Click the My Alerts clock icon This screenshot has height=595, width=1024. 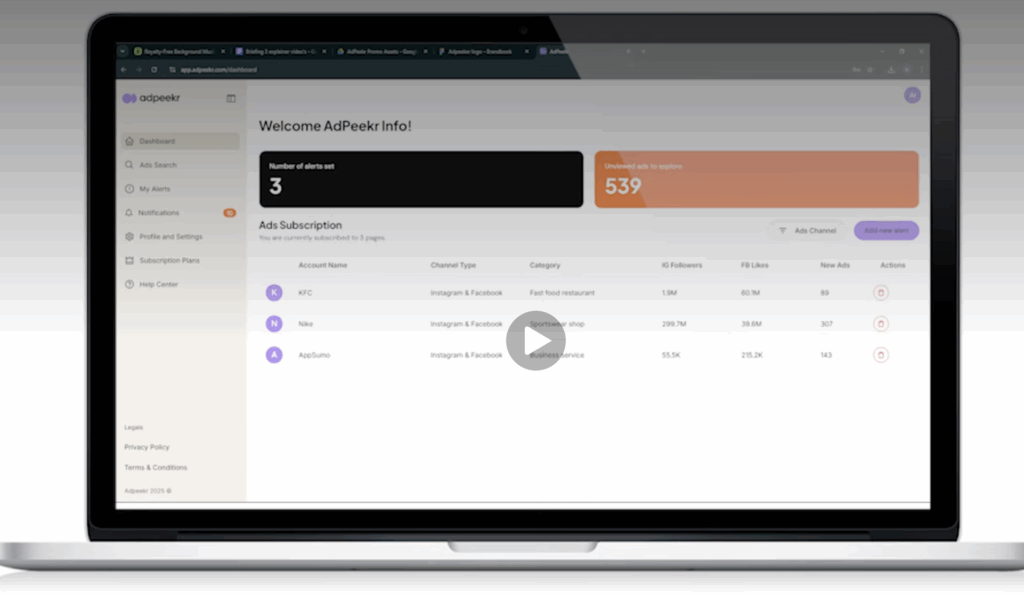129,189
